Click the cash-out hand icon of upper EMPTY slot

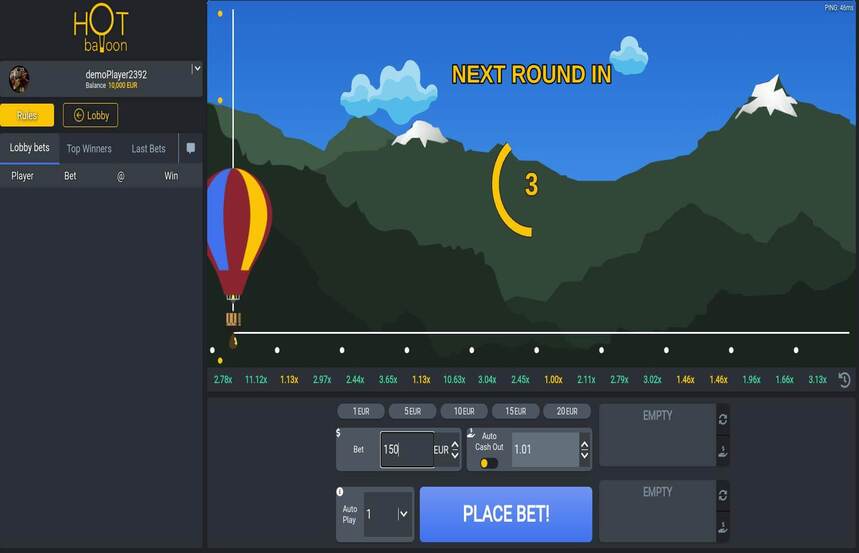pos(723,452)
